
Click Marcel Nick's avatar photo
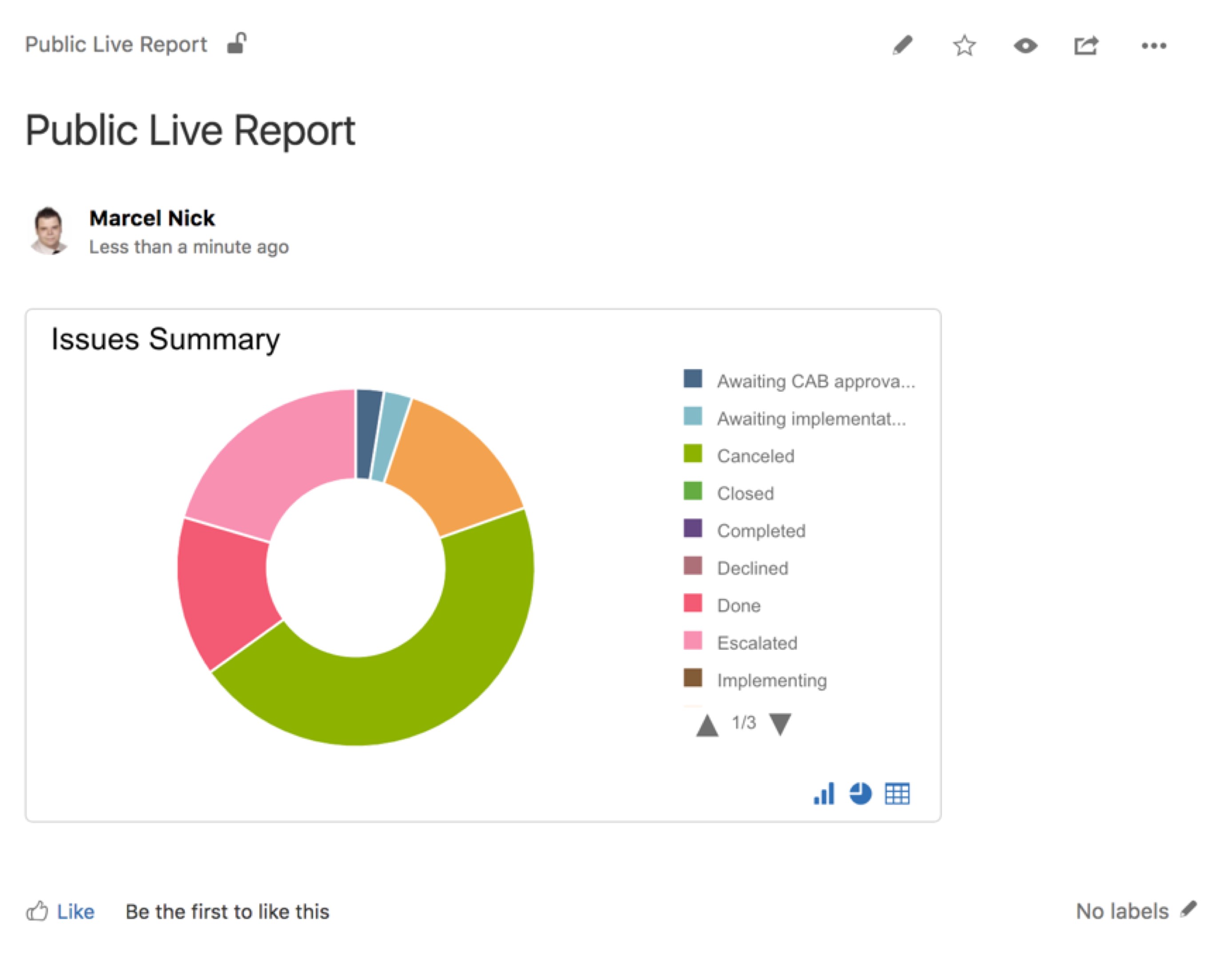tap(49, 231)
